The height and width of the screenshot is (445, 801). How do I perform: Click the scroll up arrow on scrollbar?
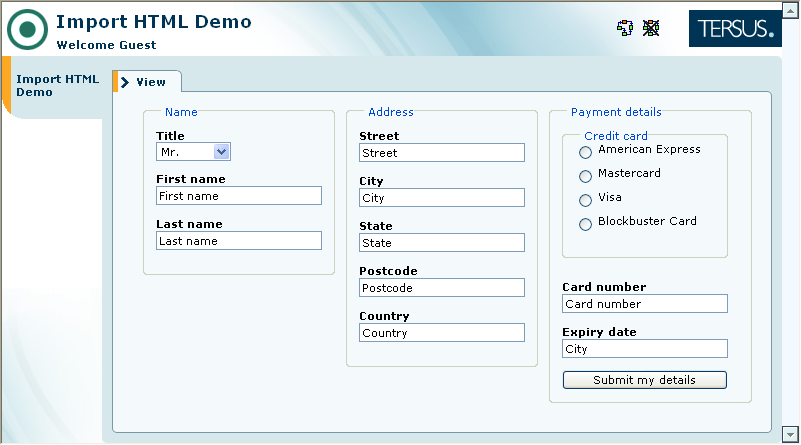coord(791,8)
